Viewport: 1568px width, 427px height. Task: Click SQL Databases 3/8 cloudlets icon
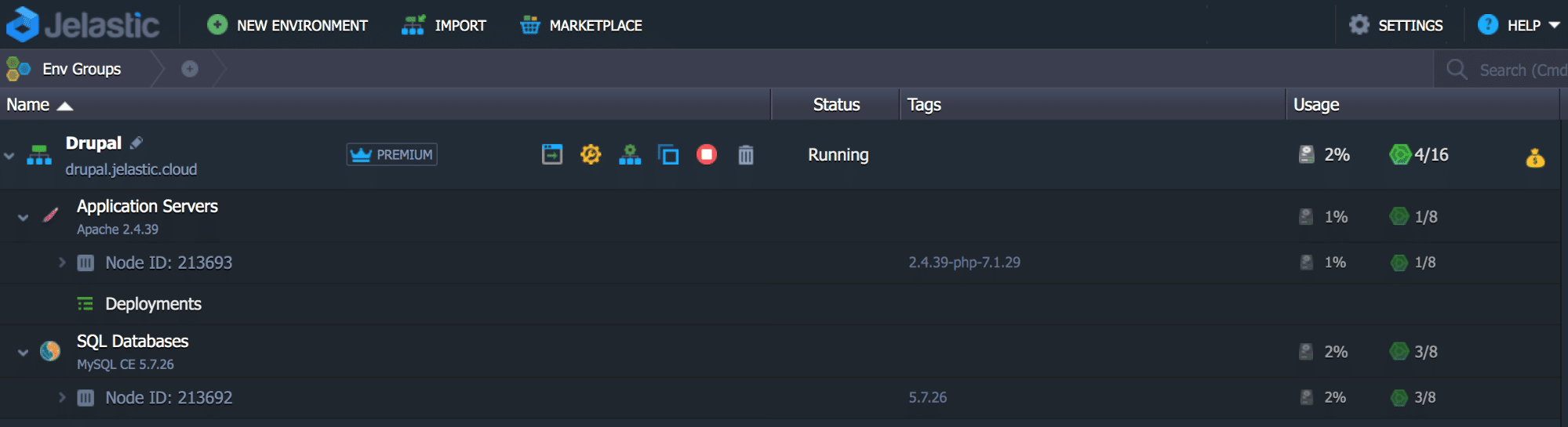tap(1399, 351)
